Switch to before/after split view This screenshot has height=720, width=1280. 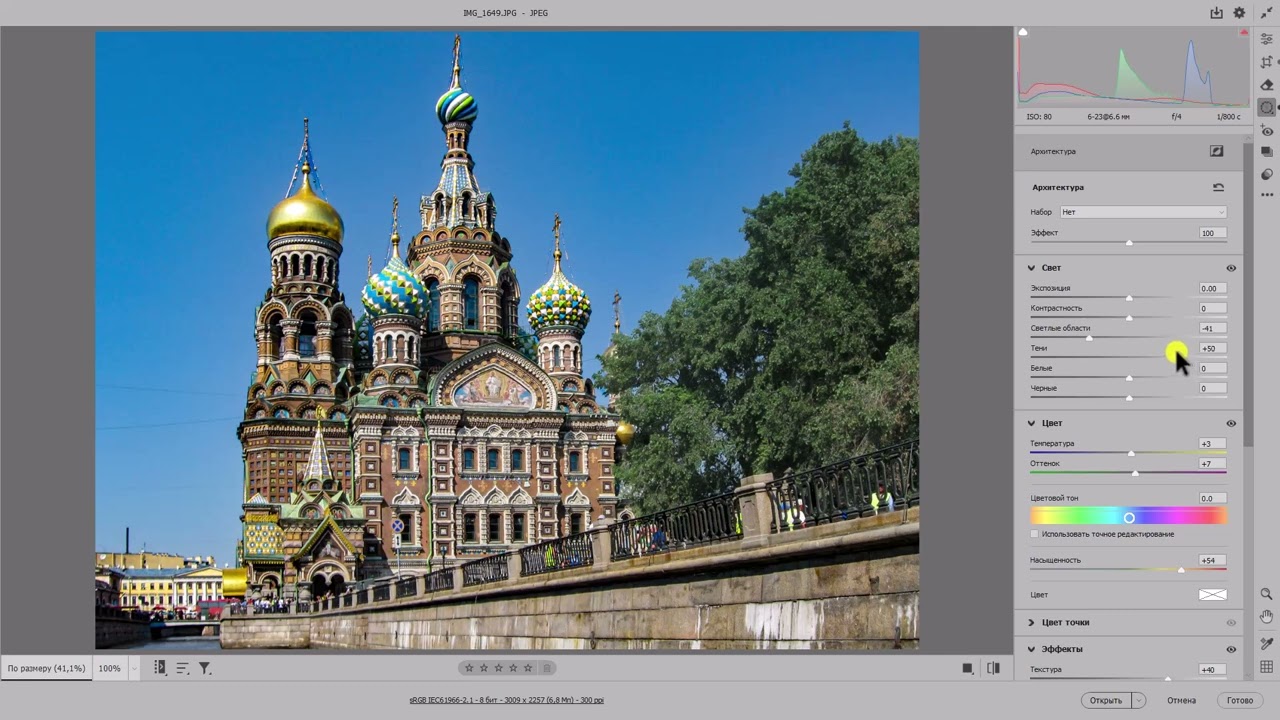(993, 668)
